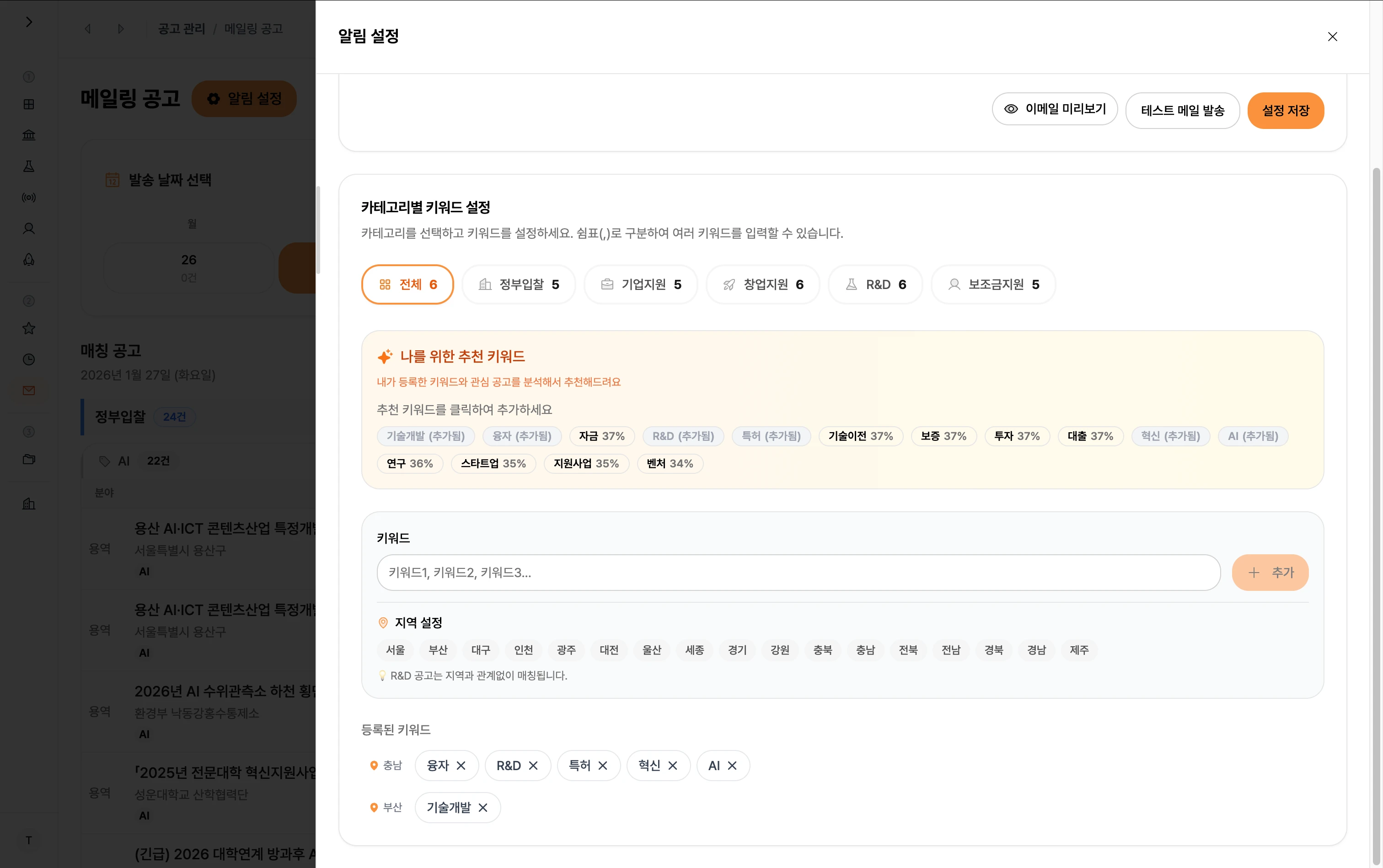Add recommended keyword 스타트업 35%
This screenshot has width=1383, height=868.
pyautogui.click(x=493, y=464)
